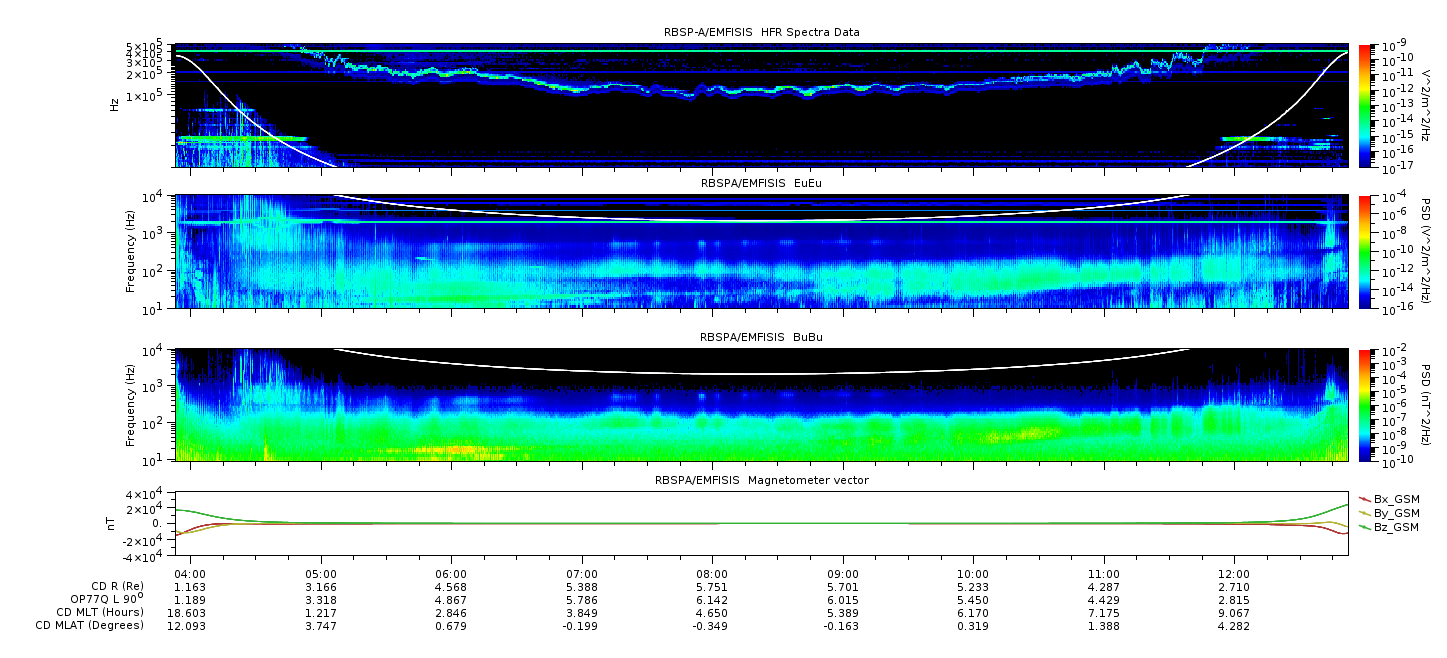Click the EuEu panel color scale bar

[1365, 251]
